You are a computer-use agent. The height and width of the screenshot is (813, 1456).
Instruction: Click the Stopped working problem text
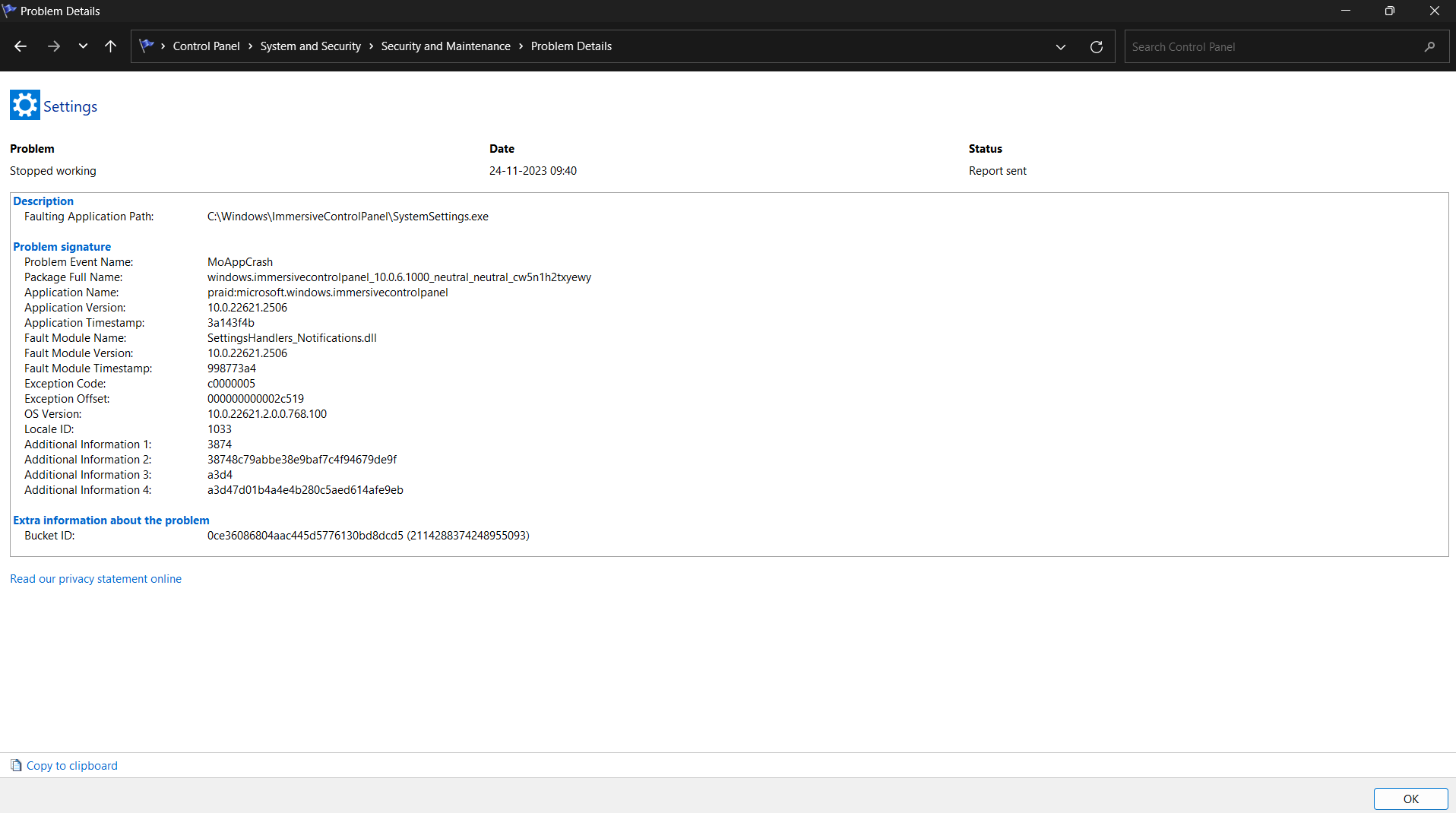(x=53, y=171)
